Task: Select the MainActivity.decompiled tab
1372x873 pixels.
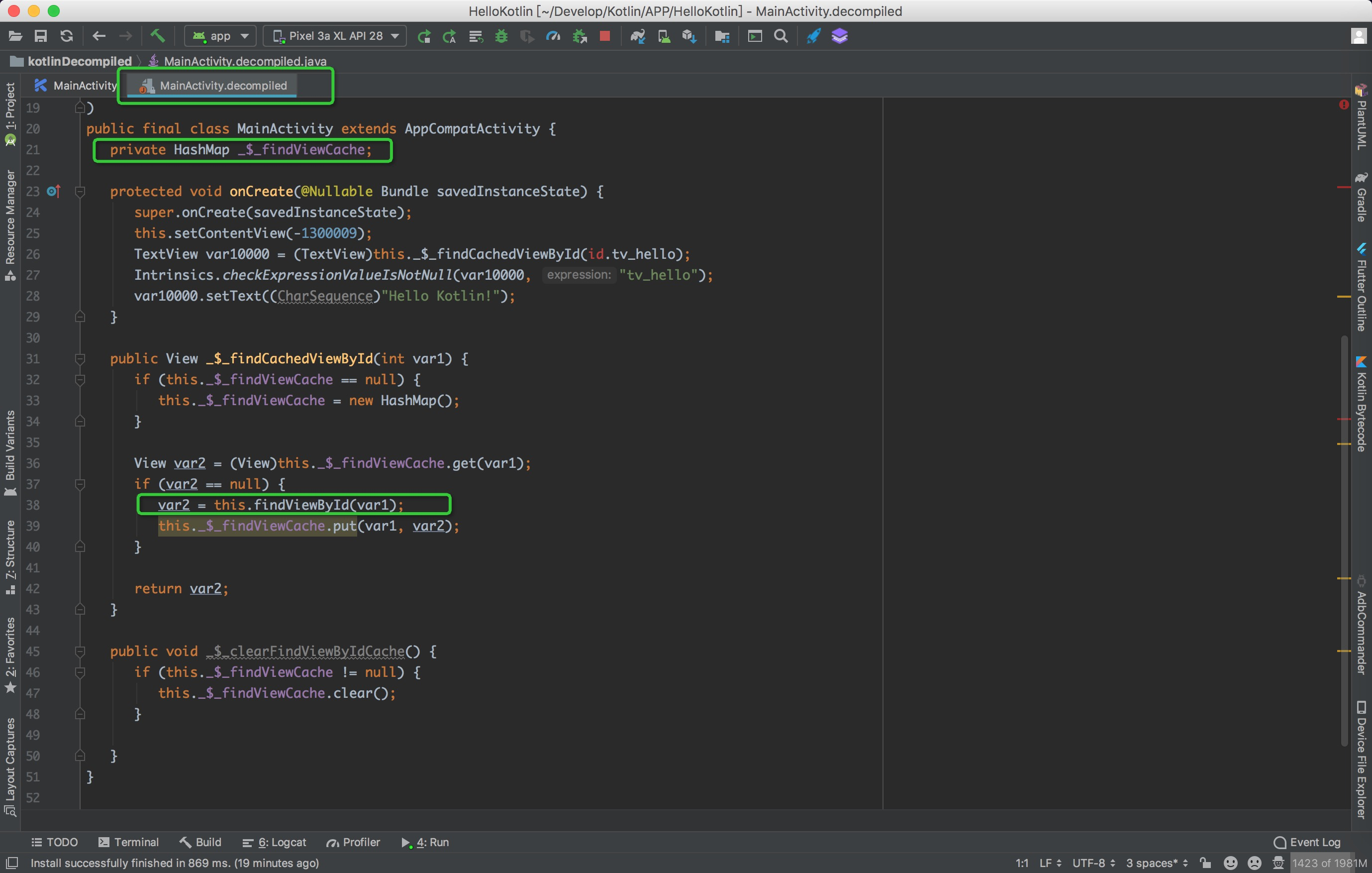Action: pyautogui.click(x=212, y=86)
